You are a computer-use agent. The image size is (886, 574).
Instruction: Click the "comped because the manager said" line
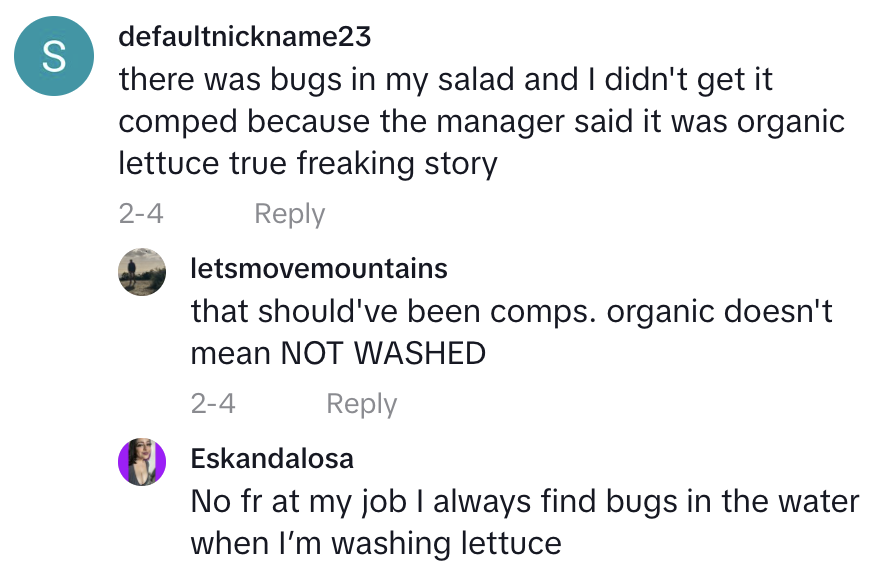pos(481,121)
